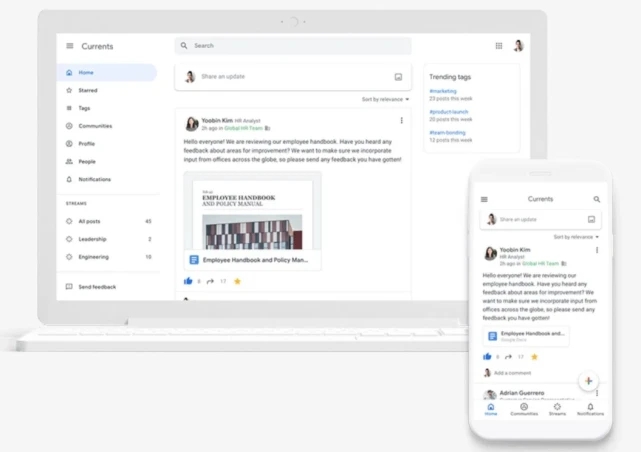Open three-dot menu on Yoobin Kim's laptop post
The image size is (641, 452).
402,121
